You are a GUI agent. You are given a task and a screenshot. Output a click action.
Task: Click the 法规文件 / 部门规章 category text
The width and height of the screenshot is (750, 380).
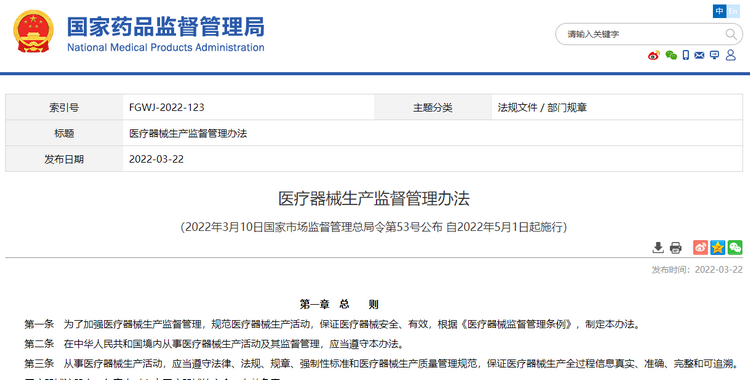click(x=542, y=108)
